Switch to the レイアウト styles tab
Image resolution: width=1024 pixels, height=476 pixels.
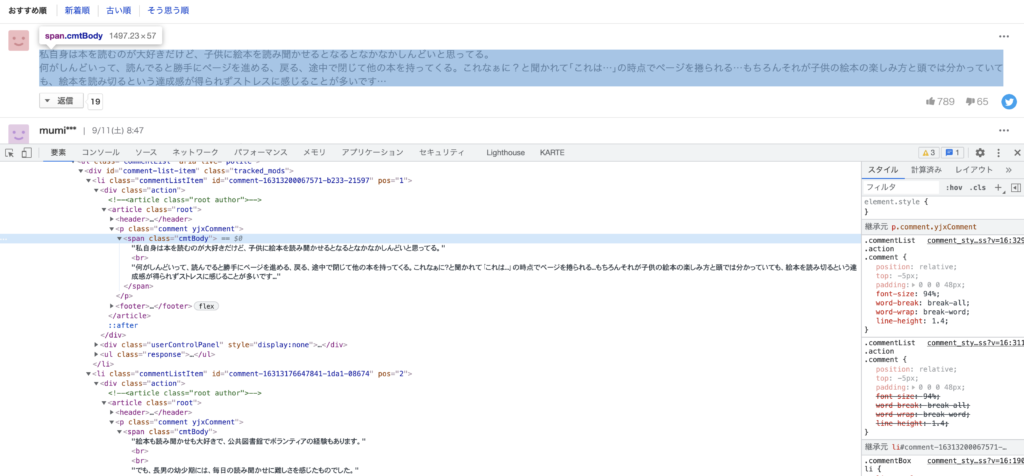[974, 170]
